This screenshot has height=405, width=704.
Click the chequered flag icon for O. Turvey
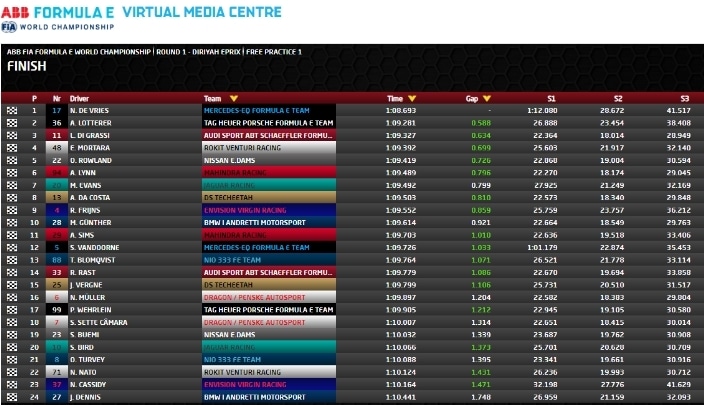tap(12, 360)
